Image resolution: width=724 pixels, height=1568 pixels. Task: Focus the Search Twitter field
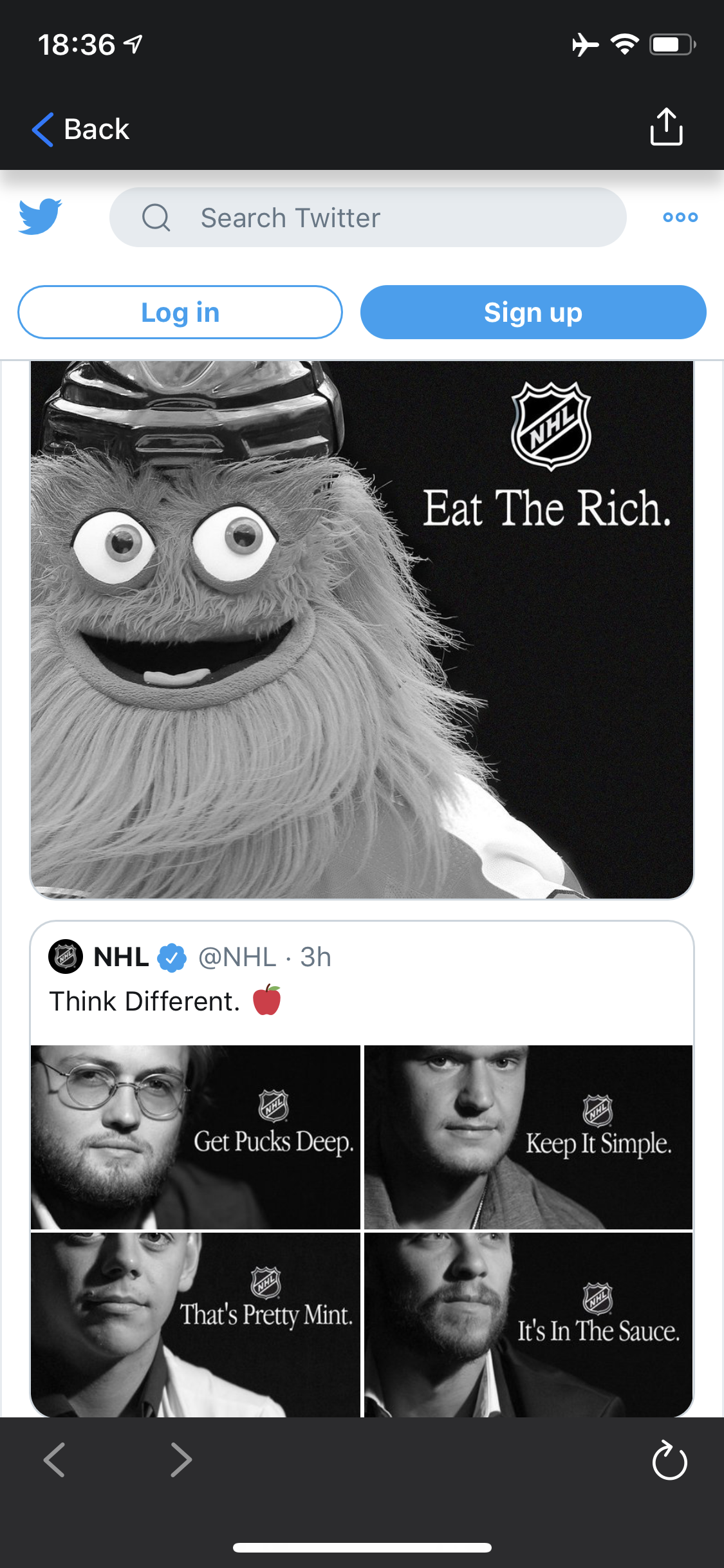tap(368, 218)
